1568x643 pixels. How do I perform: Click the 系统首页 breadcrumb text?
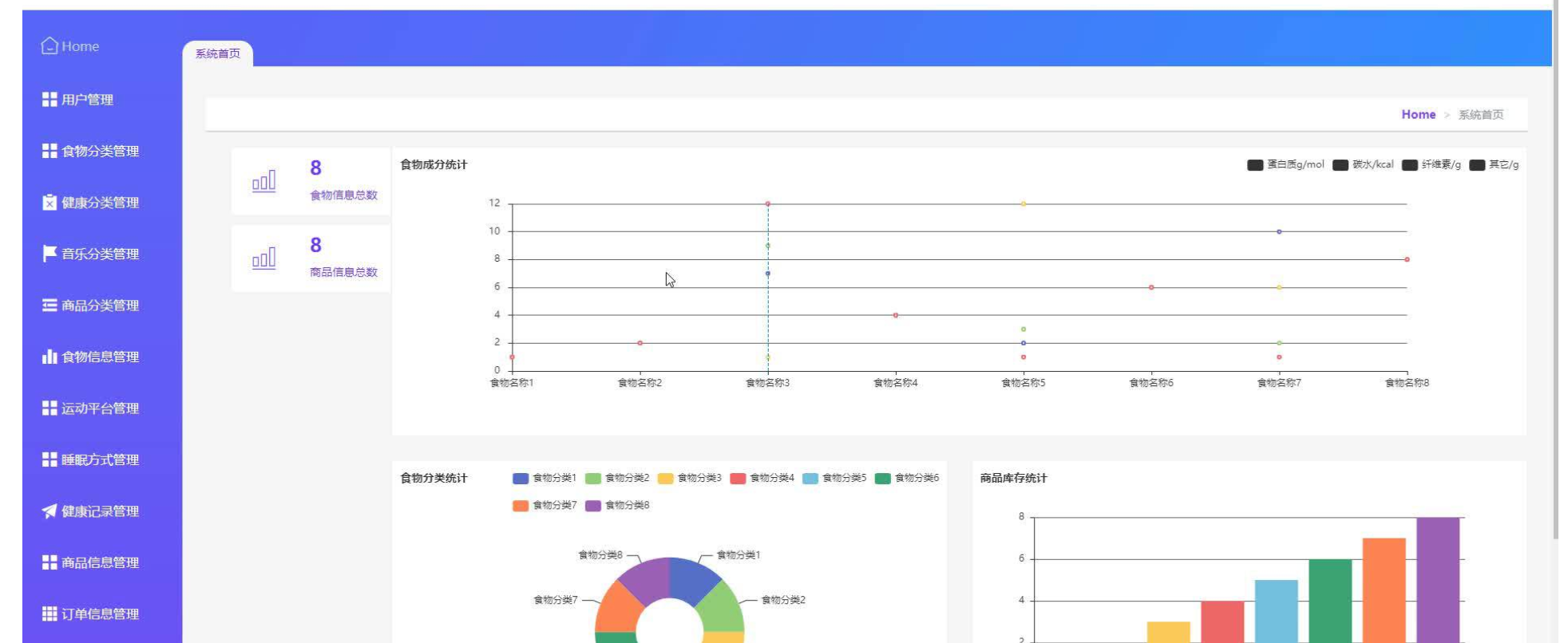click(x=1481, y=115)
